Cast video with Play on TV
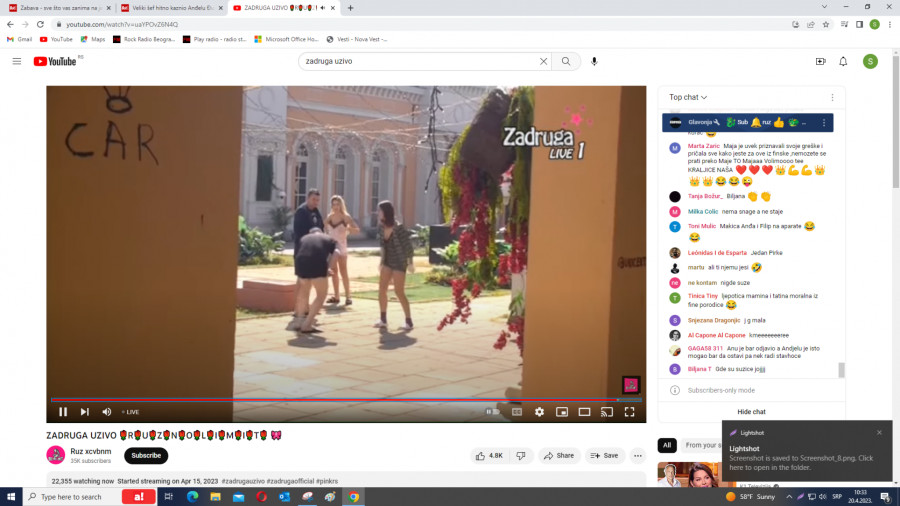The width and height of the screenshot is (900, 506). pyautogui.click(x=606, y=411)
